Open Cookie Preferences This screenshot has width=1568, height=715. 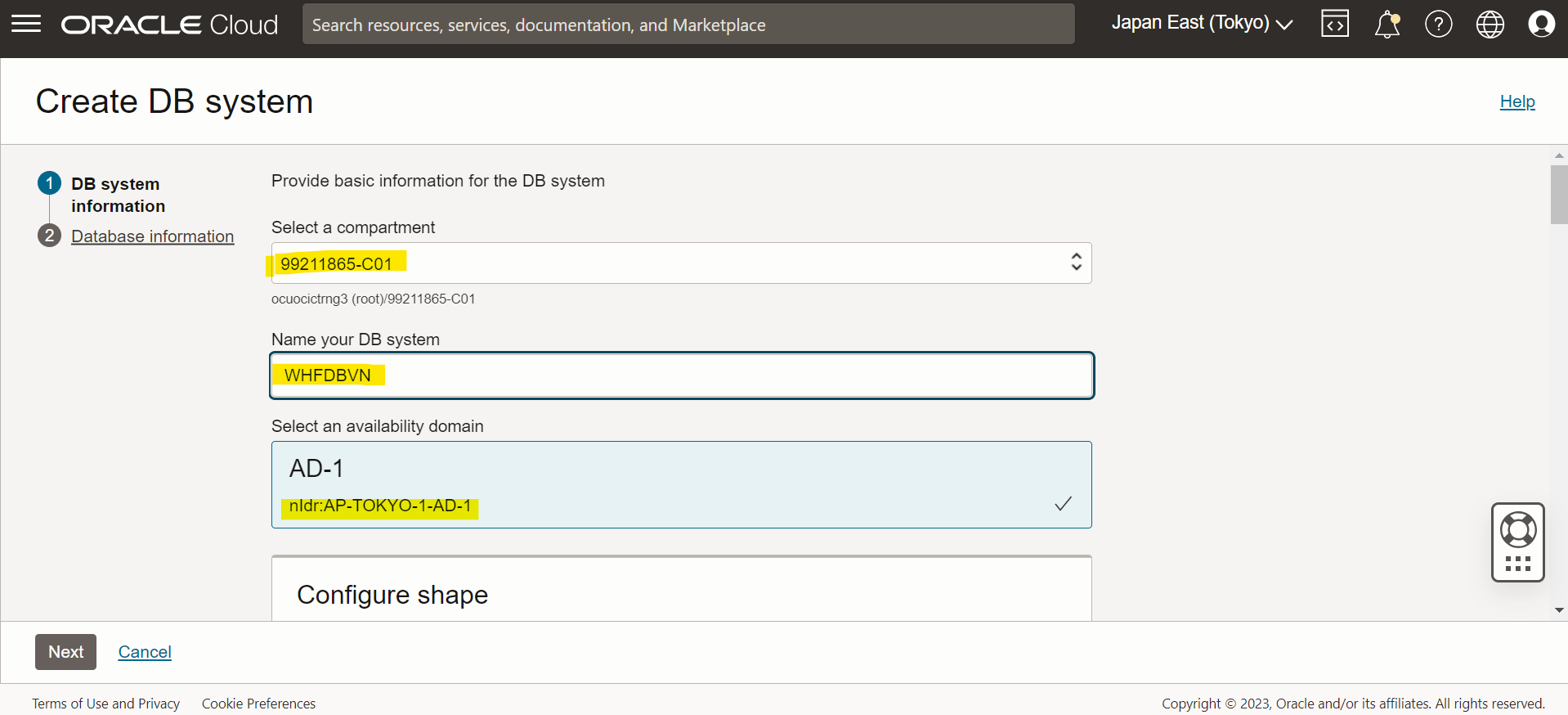(x=258, y=704)
